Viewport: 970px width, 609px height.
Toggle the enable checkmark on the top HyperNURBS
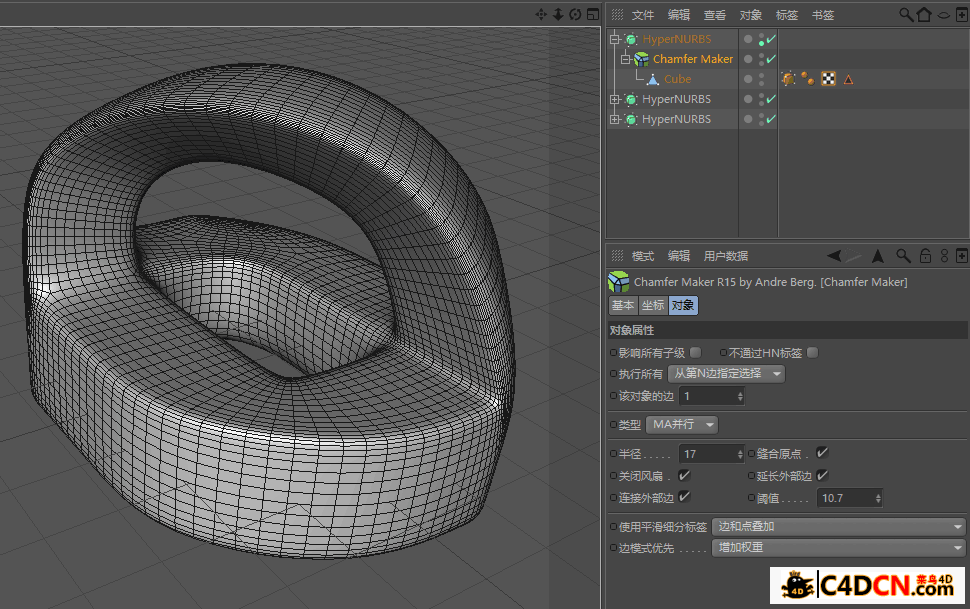coord(771,39)
